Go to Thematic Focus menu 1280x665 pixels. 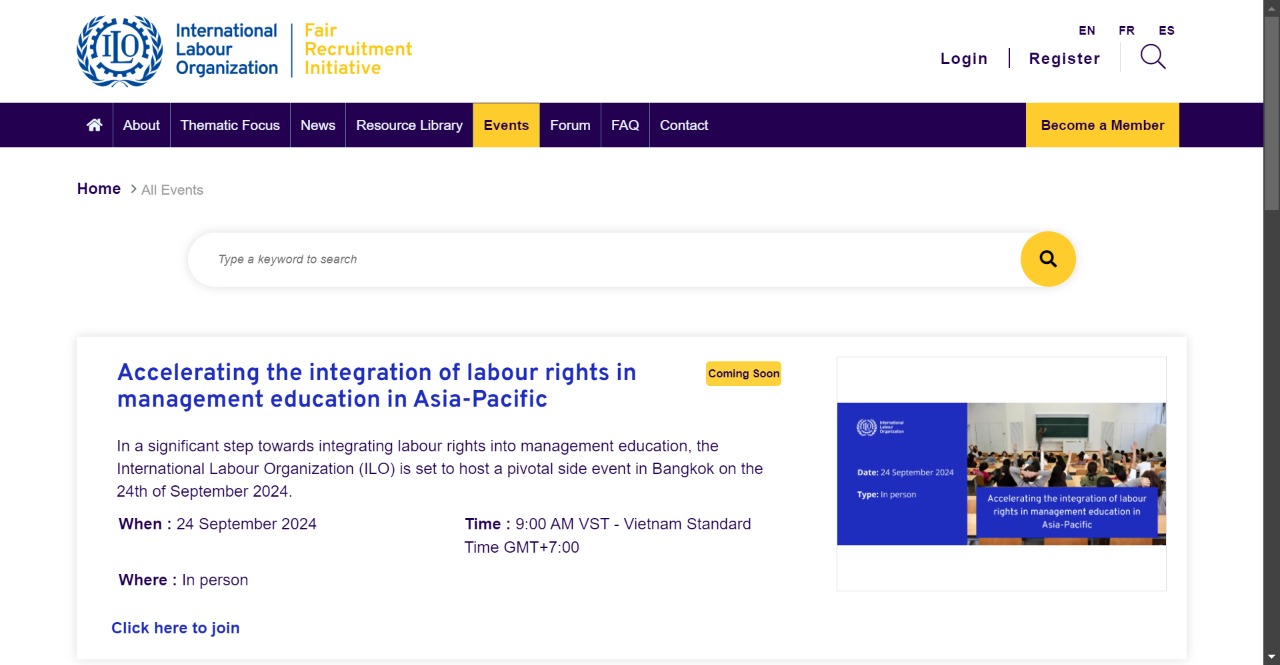[230, 125]
